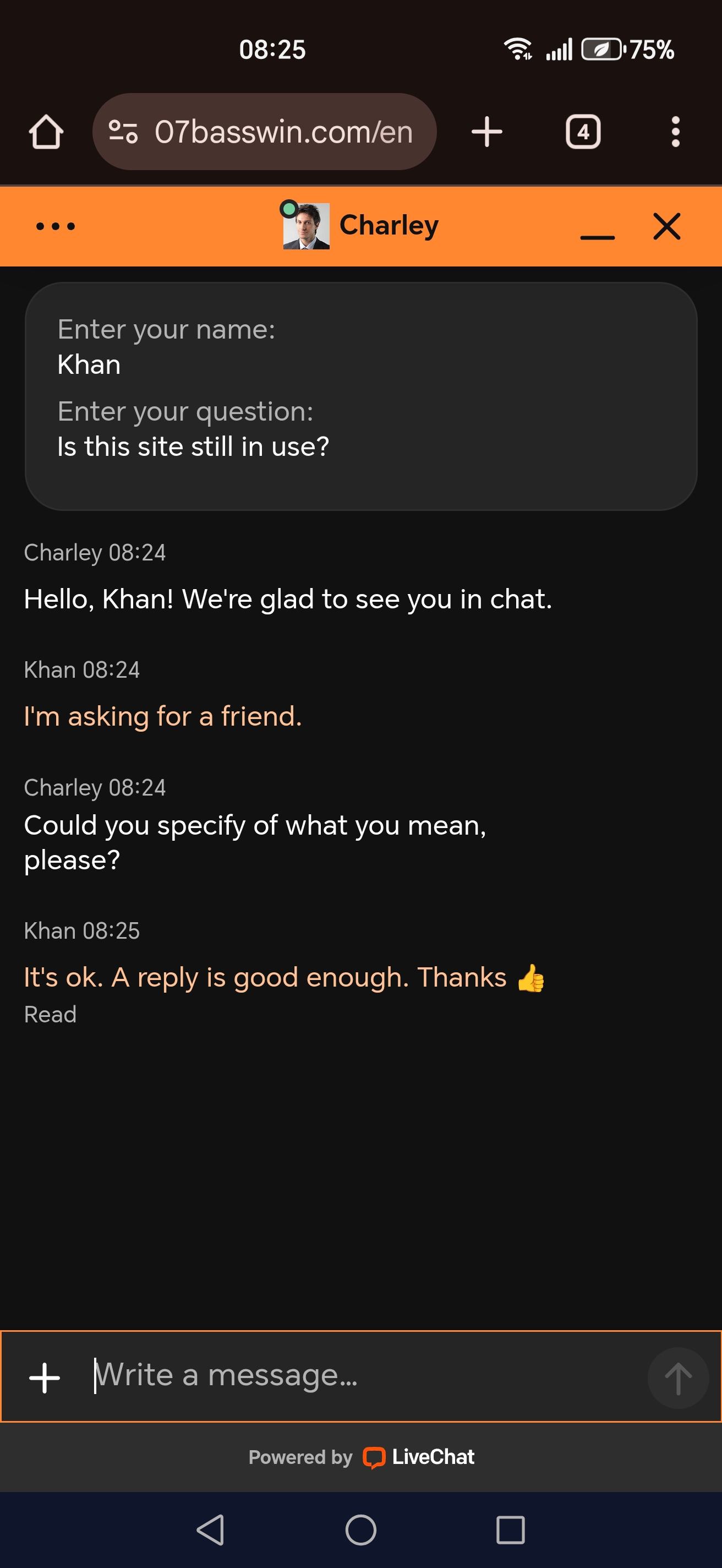Open the browser three-dot menu

click(x=675, y=132)
